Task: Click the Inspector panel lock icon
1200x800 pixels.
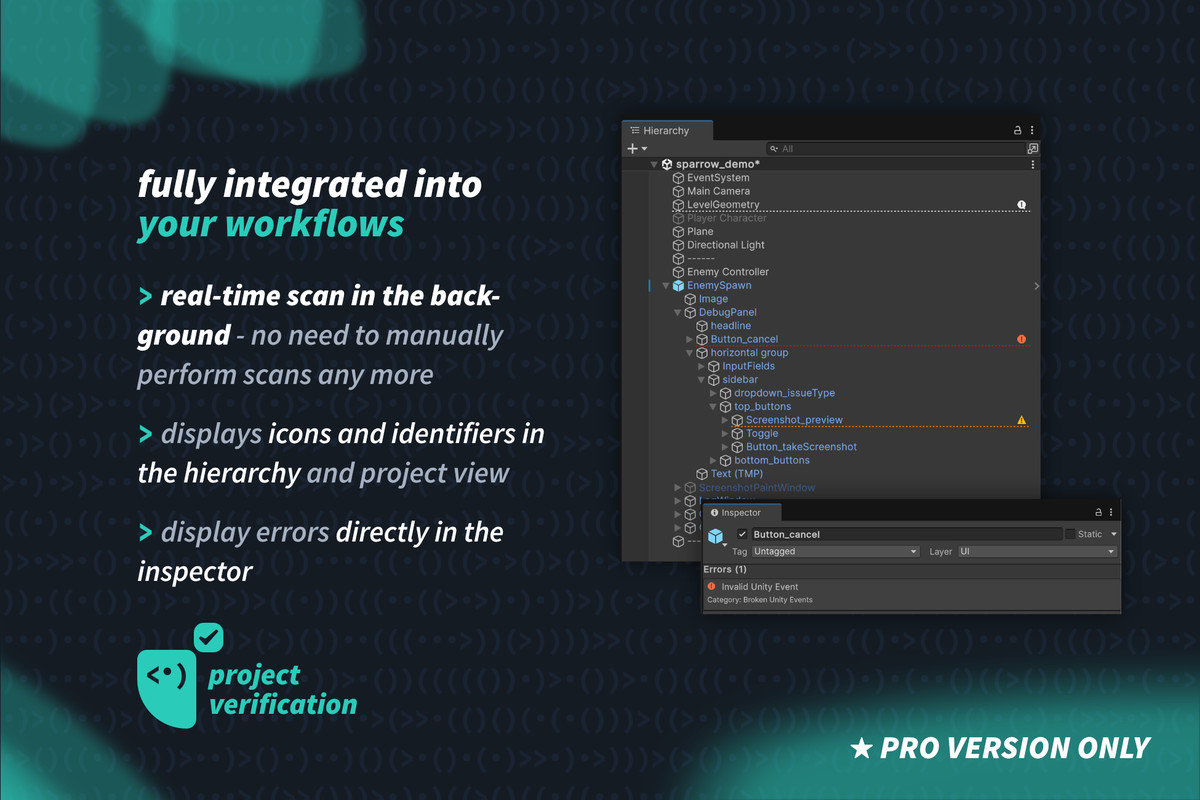Action: [x=1099, y=512]
